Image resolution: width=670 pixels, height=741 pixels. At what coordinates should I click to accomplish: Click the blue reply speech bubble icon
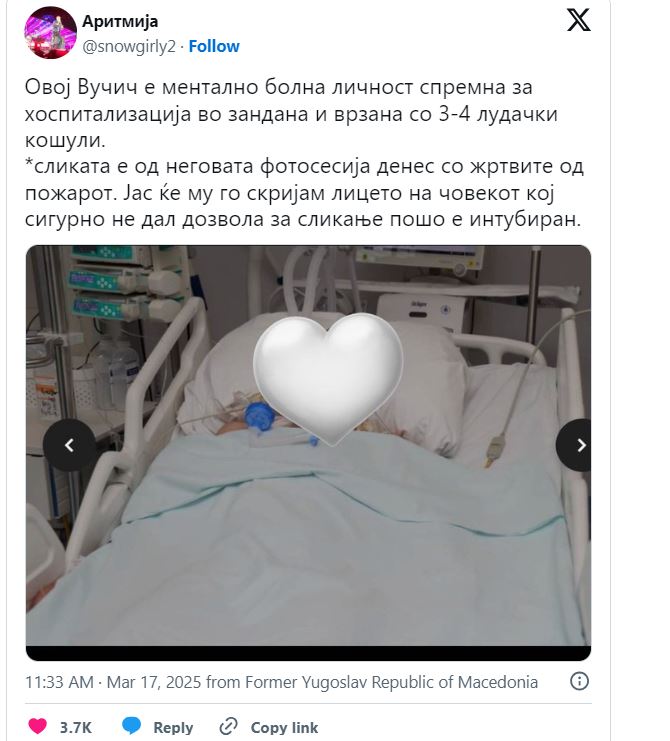point(131,725)
